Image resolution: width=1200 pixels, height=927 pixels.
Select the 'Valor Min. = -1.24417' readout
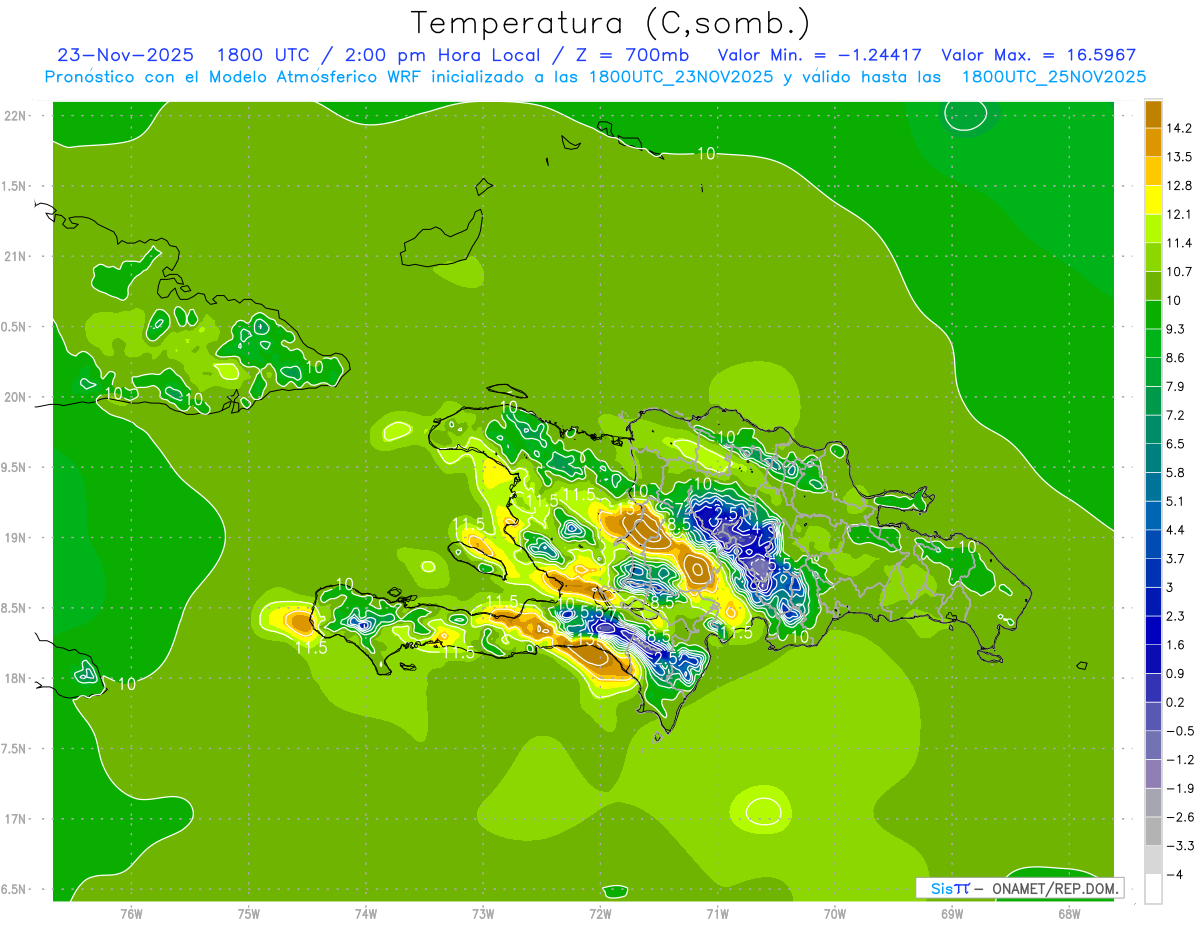[x=820, y=55]
